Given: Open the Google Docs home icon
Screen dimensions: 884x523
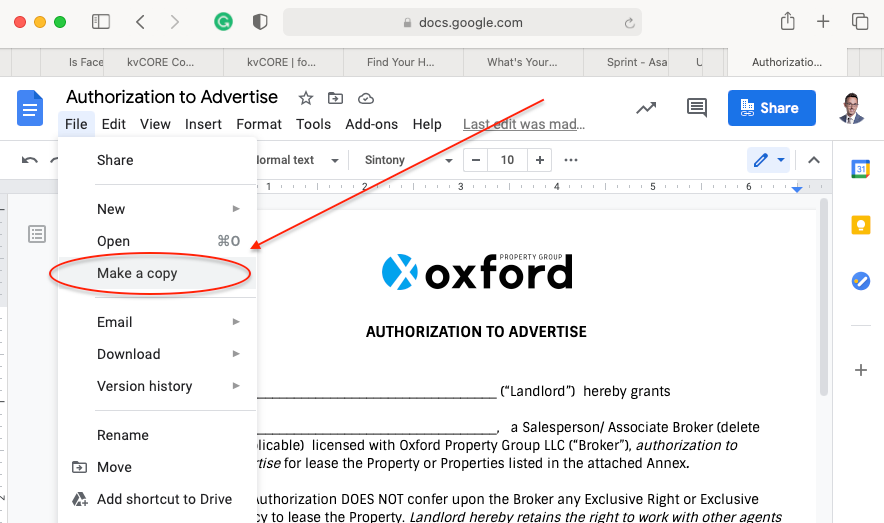Looking at the screenshot, I should 30,108.
